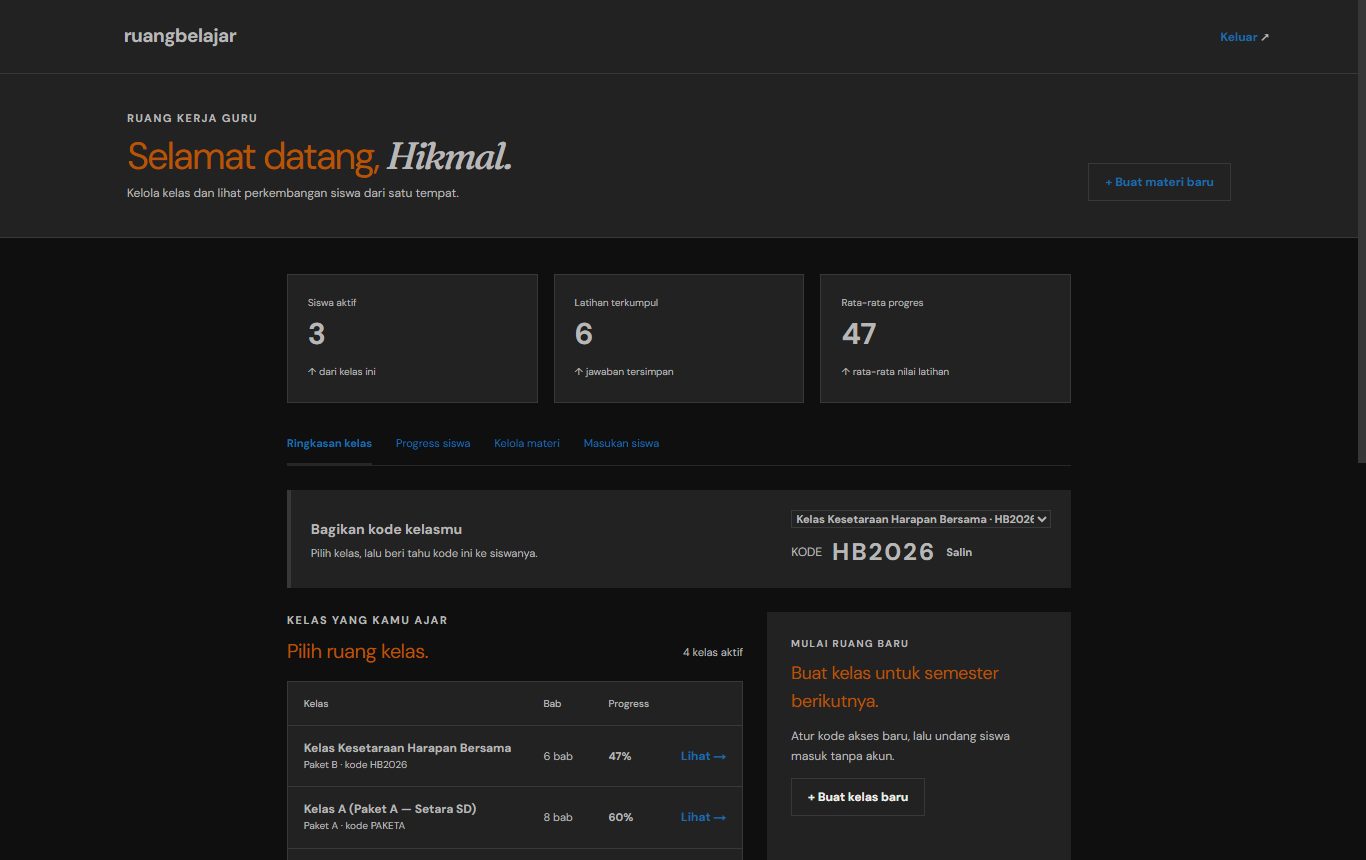The height and width of the screenshot is (860, 1366).
Task: Select the Rata-rata progres stat card
Action: point(945,339)
